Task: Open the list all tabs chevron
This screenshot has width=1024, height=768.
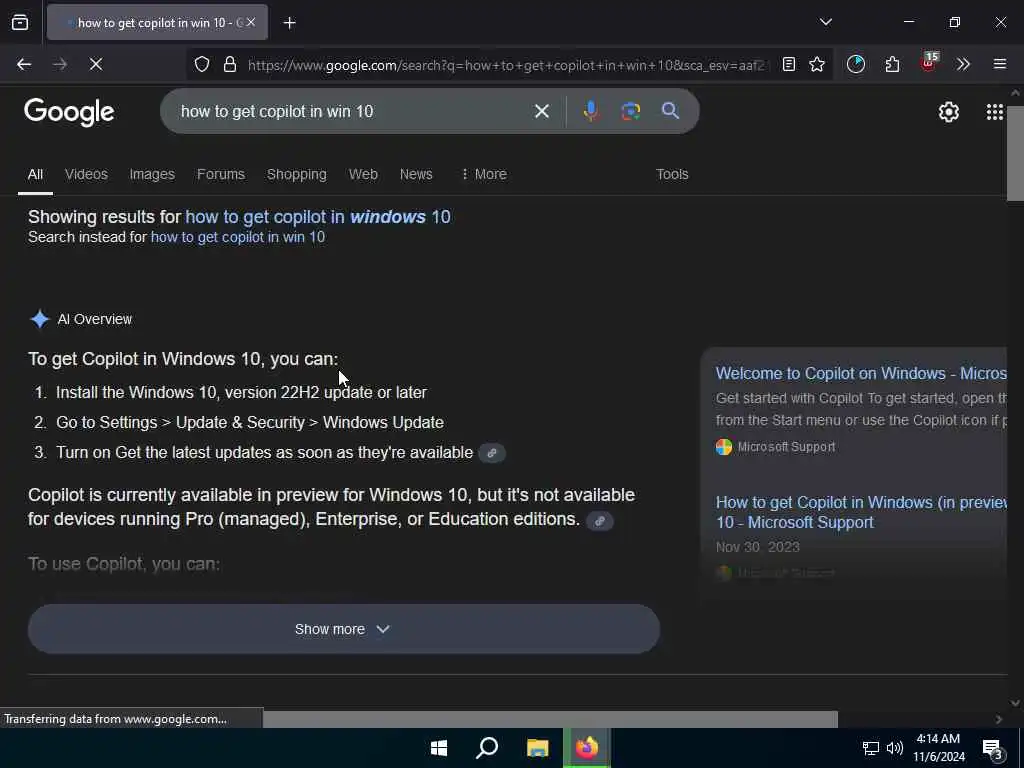Action: [825, 22]
